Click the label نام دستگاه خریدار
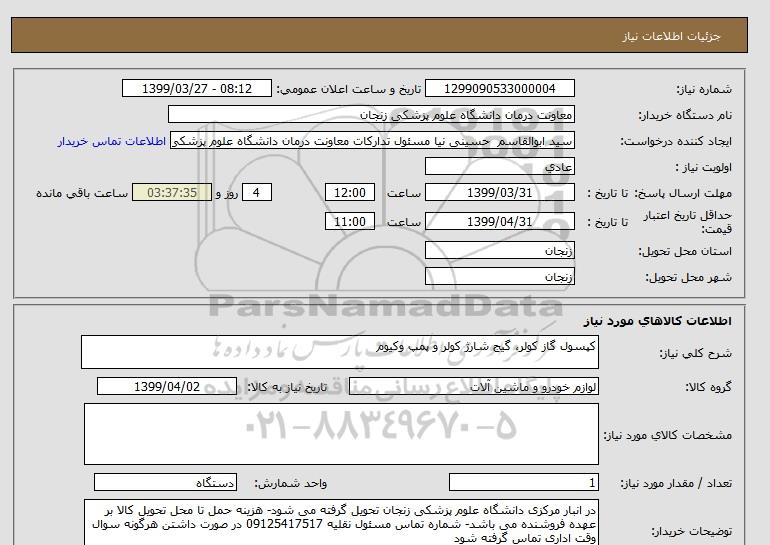The image size is (770, 545). click(685, 115)
